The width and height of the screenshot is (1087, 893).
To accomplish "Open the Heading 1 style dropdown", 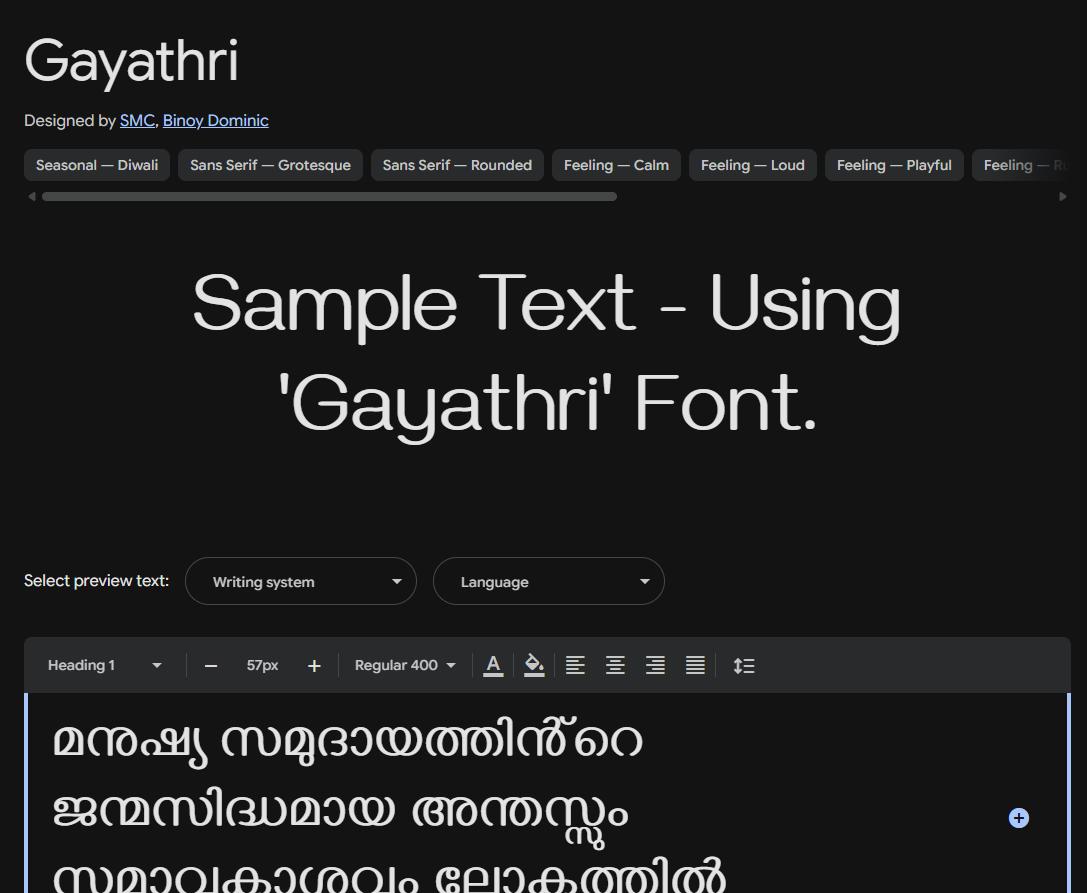I will pyautogui.click(x=105, y=666).
